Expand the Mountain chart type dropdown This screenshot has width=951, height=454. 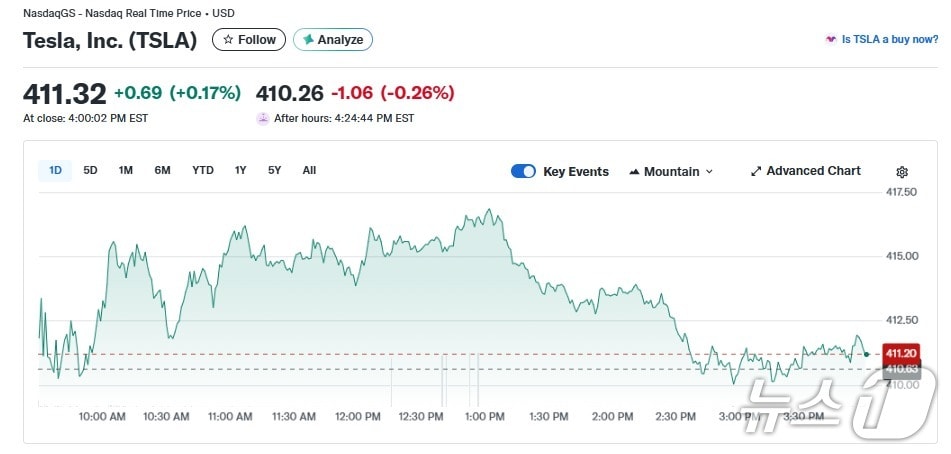710,172
